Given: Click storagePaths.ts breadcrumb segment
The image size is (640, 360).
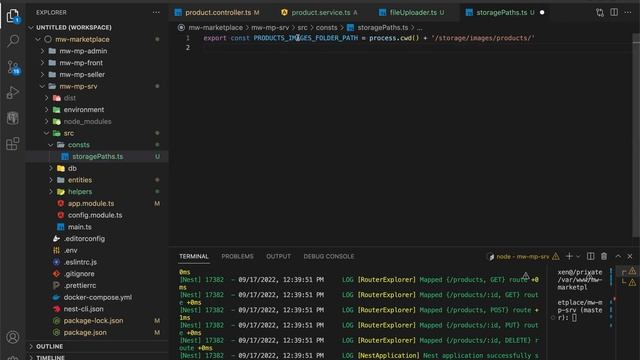Looking at the screenshot, I should click(382, 27).
